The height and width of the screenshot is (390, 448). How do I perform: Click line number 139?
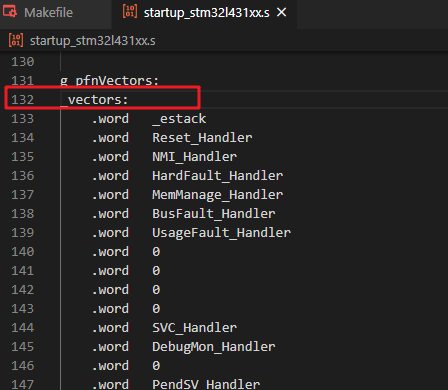(23, 233)
